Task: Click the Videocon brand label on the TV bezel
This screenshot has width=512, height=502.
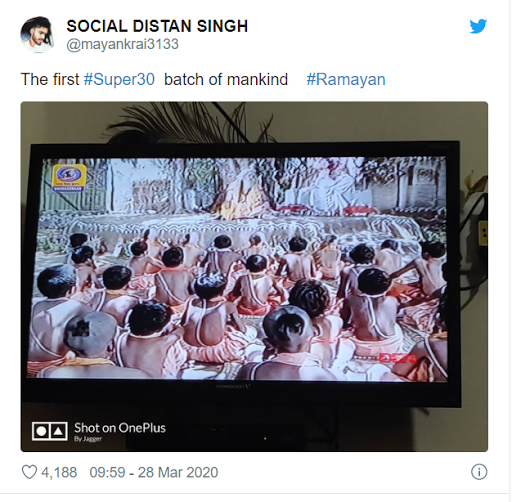Action: [233, 387]
